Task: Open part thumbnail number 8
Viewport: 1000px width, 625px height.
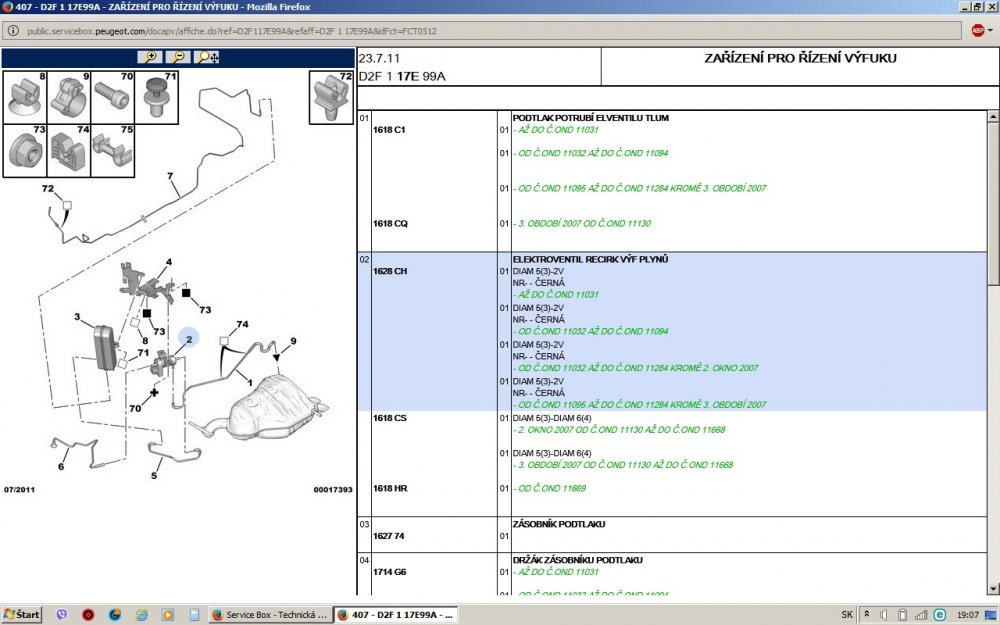Action: [x=25, y=97]
